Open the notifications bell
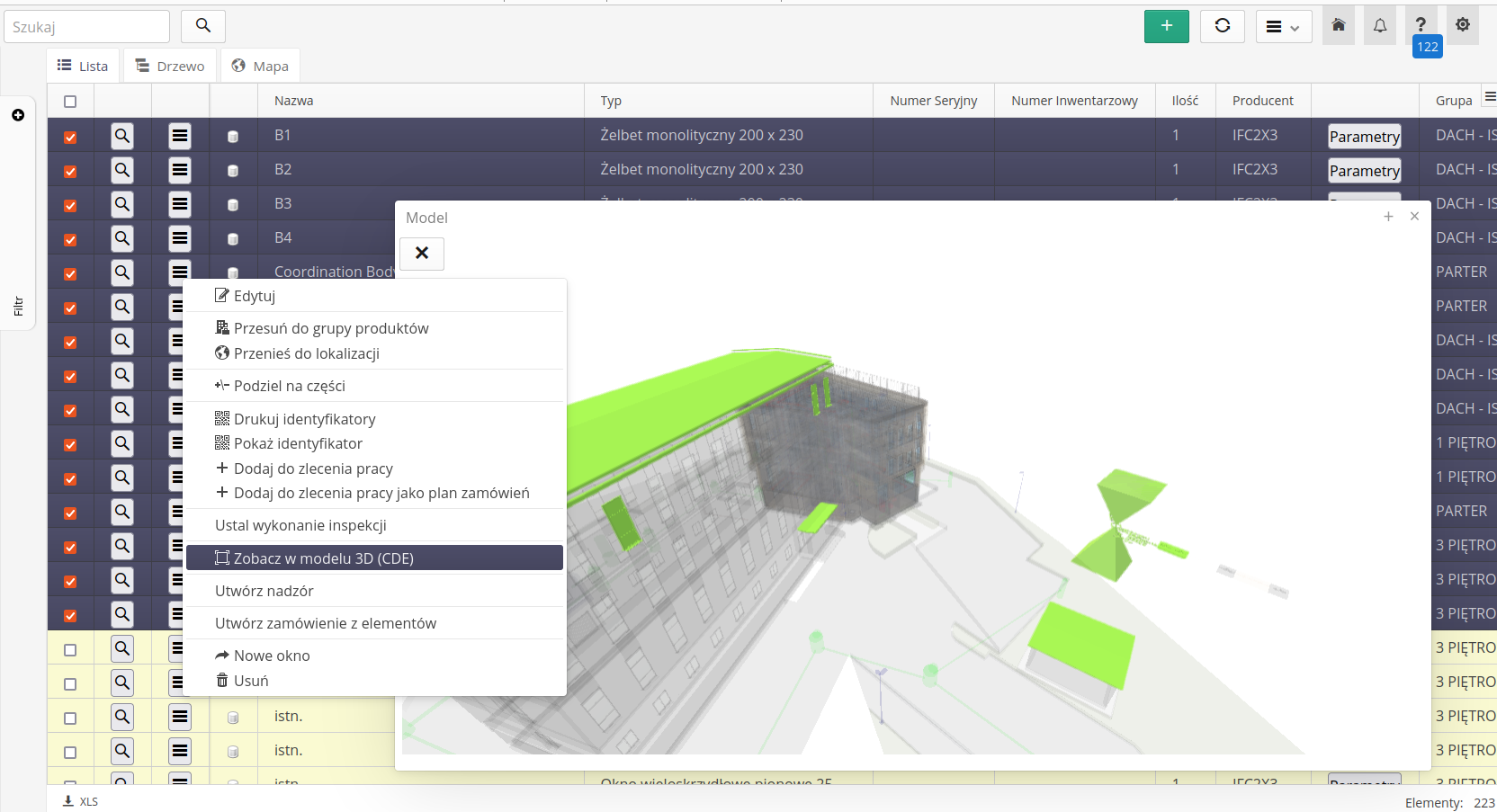 (x=1379, y=26)
